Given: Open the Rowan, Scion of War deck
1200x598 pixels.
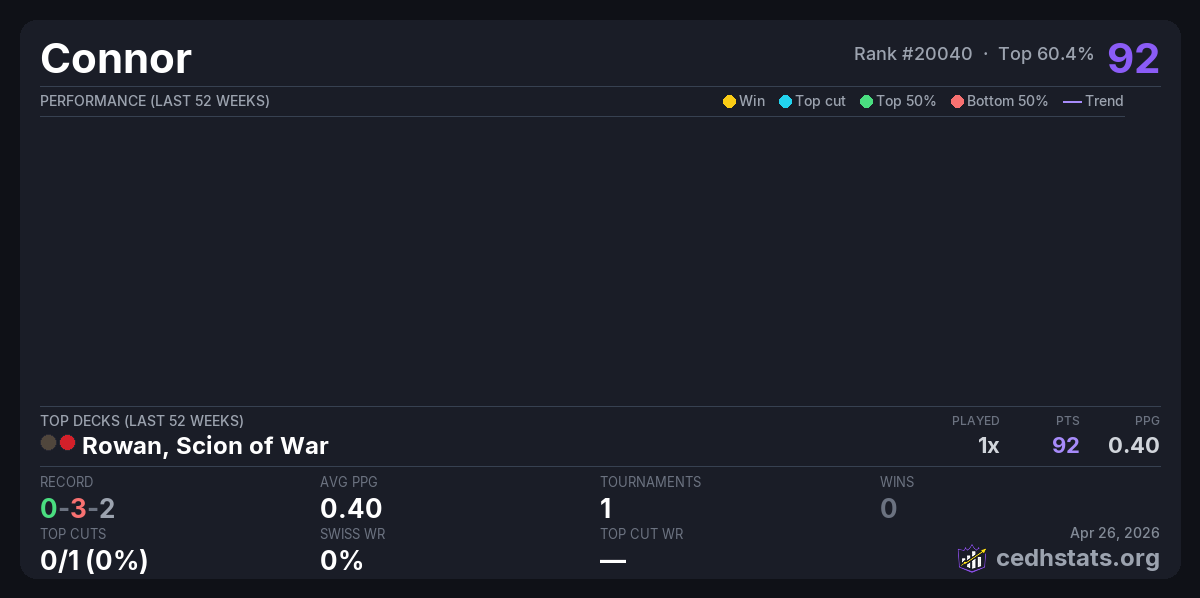Looking at the screenshot, I should (x=205, y=446).
